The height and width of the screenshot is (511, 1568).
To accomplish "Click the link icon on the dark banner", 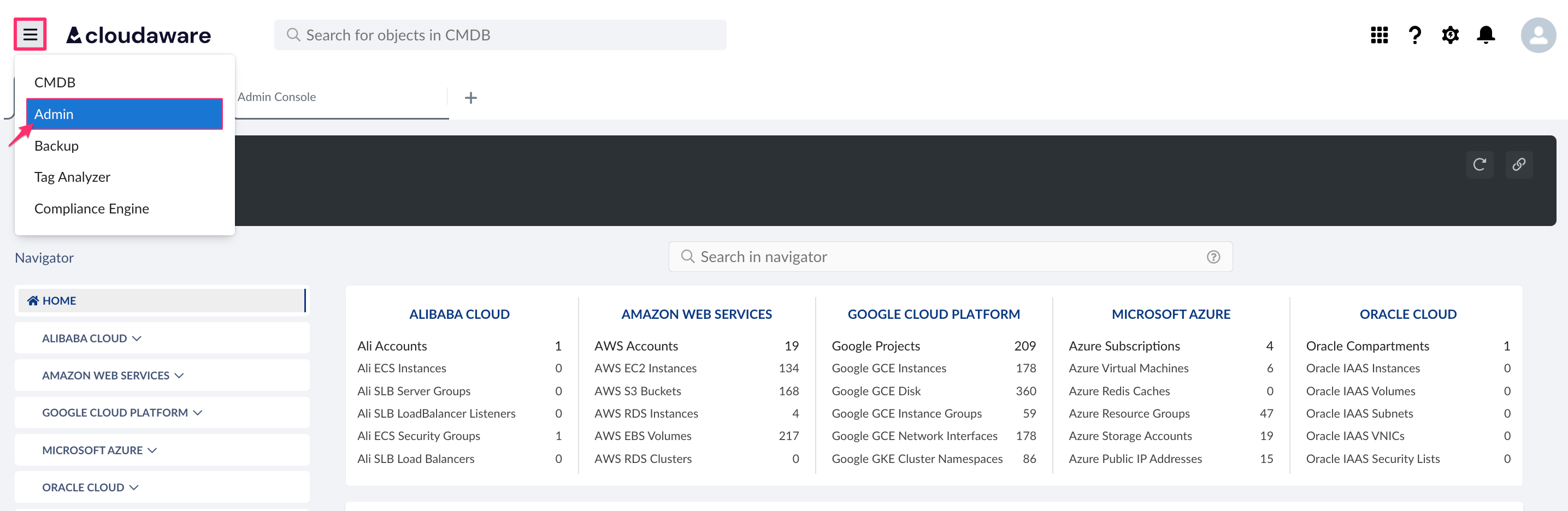I will coord(1519,164).
